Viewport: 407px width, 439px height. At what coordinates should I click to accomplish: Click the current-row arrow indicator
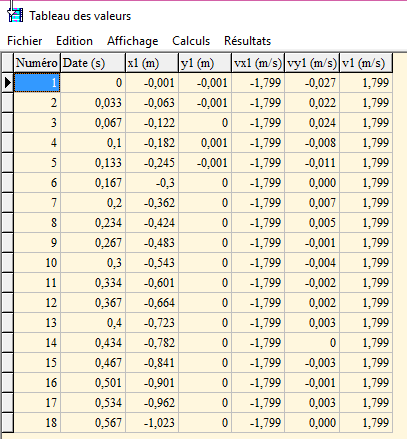(7, 83)
